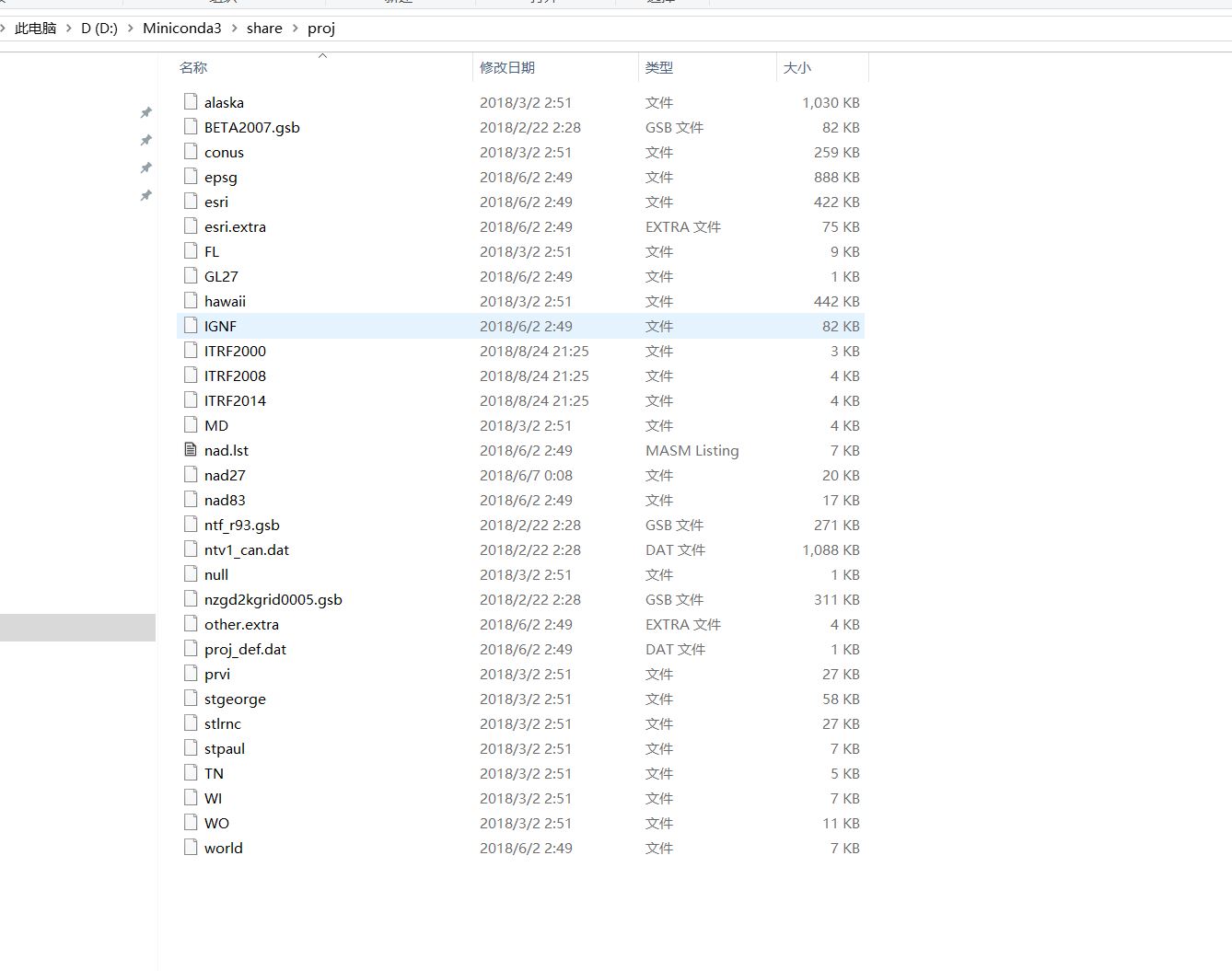Open the proj breadcrumb segment
Viewport: 1232px width, 971px height.
[320, 28]
